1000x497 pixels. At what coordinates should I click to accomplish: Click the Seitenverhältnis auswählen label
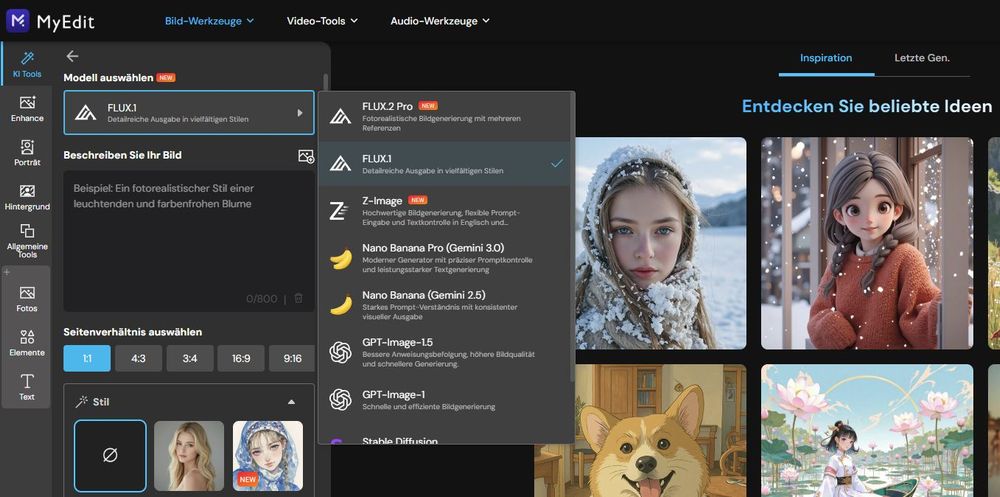133,332
